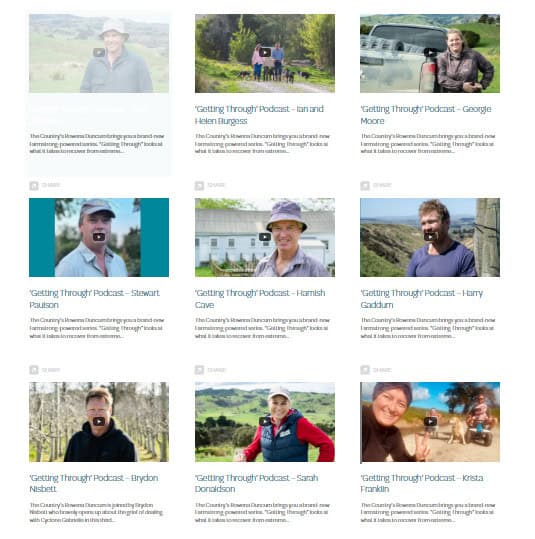
Task: Open 'Getting Through' Podcast – Georgie Moore title
Action: (x=426, y=115)
